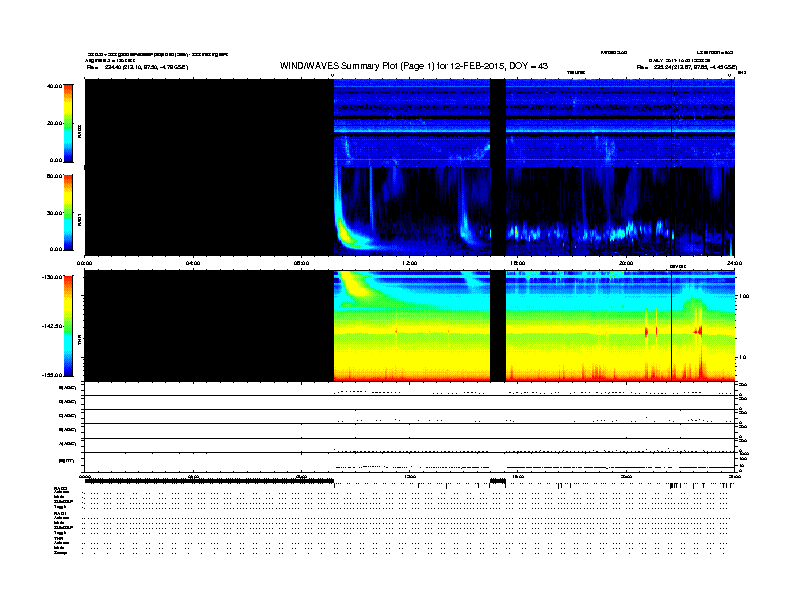Click the vertical black line in TNR spectrogram
The image size is (792, 612).
coord(671,326)
